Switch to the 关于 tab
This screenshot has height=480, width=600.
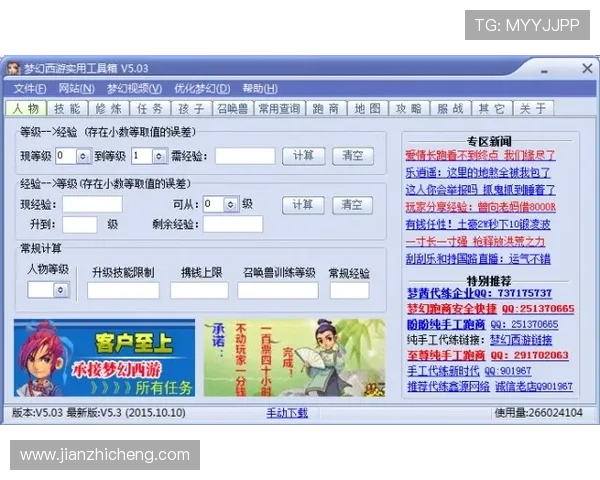[533, 109]
